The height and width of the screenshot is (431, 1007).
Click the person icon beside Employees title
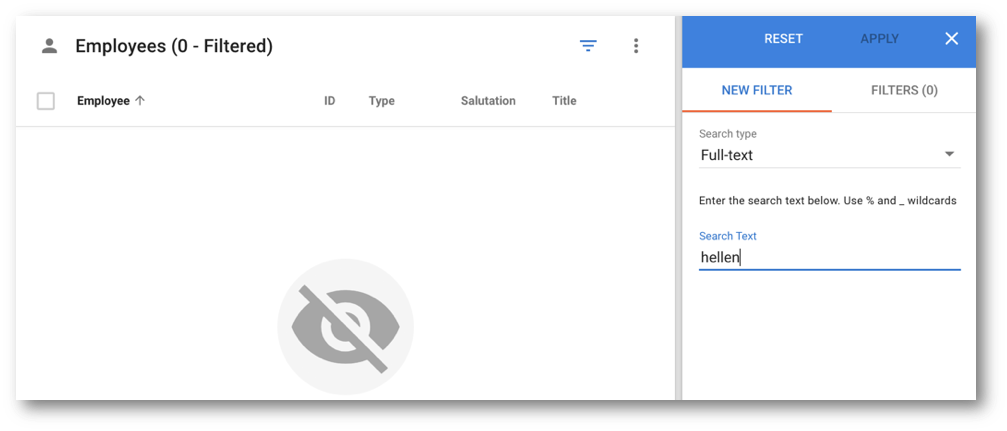click(x=49, y=46)
